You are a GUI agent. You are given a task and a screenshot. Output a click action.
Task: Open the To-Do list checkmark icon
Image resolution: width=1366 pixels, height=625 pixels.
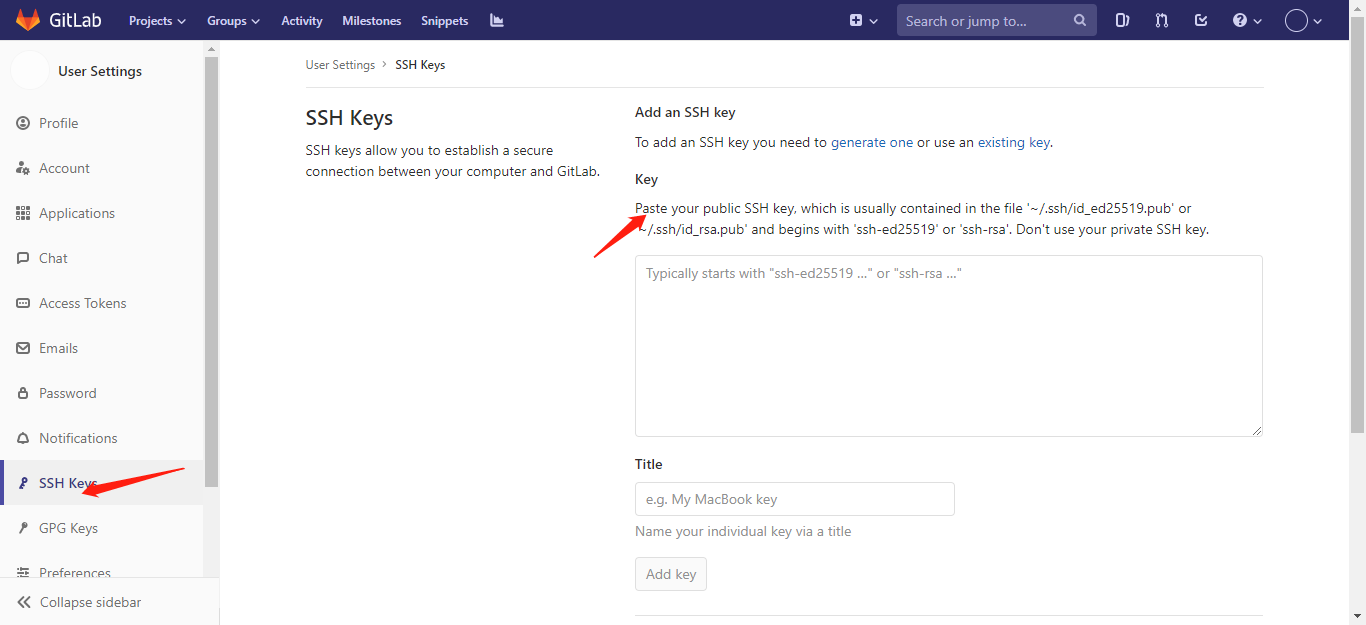pos(1201,20)
